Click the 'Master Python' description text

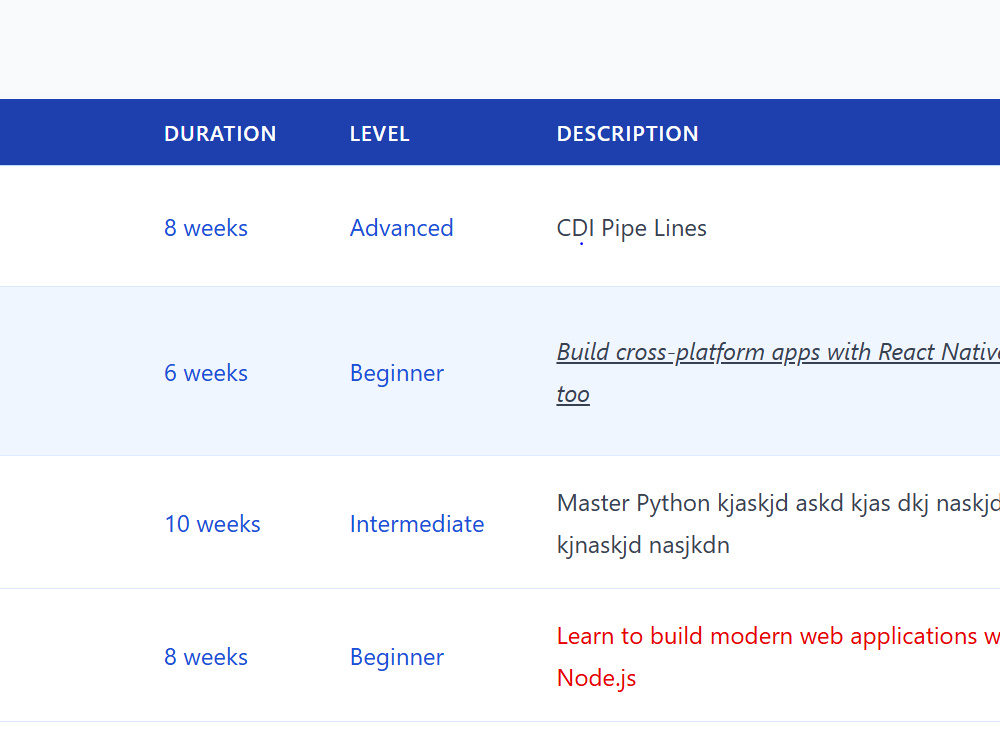click(x=778, y=524)
